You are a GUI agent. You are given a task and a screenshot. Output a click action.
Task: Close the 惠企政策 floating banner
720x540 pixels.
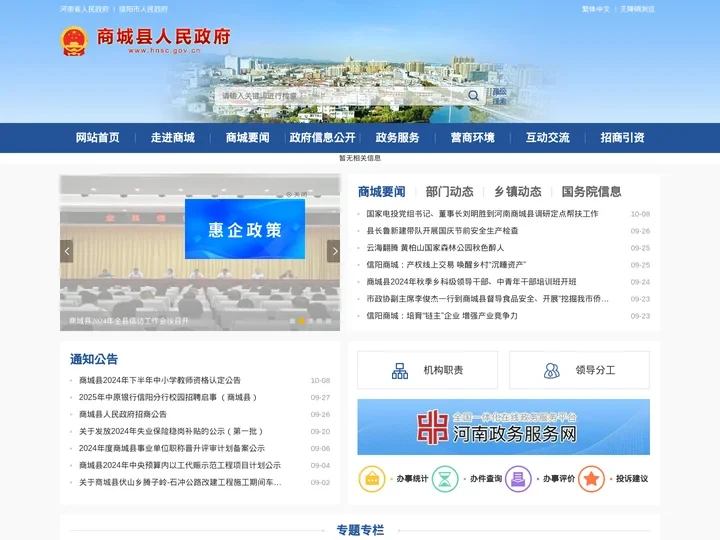(x=297, y=194)
